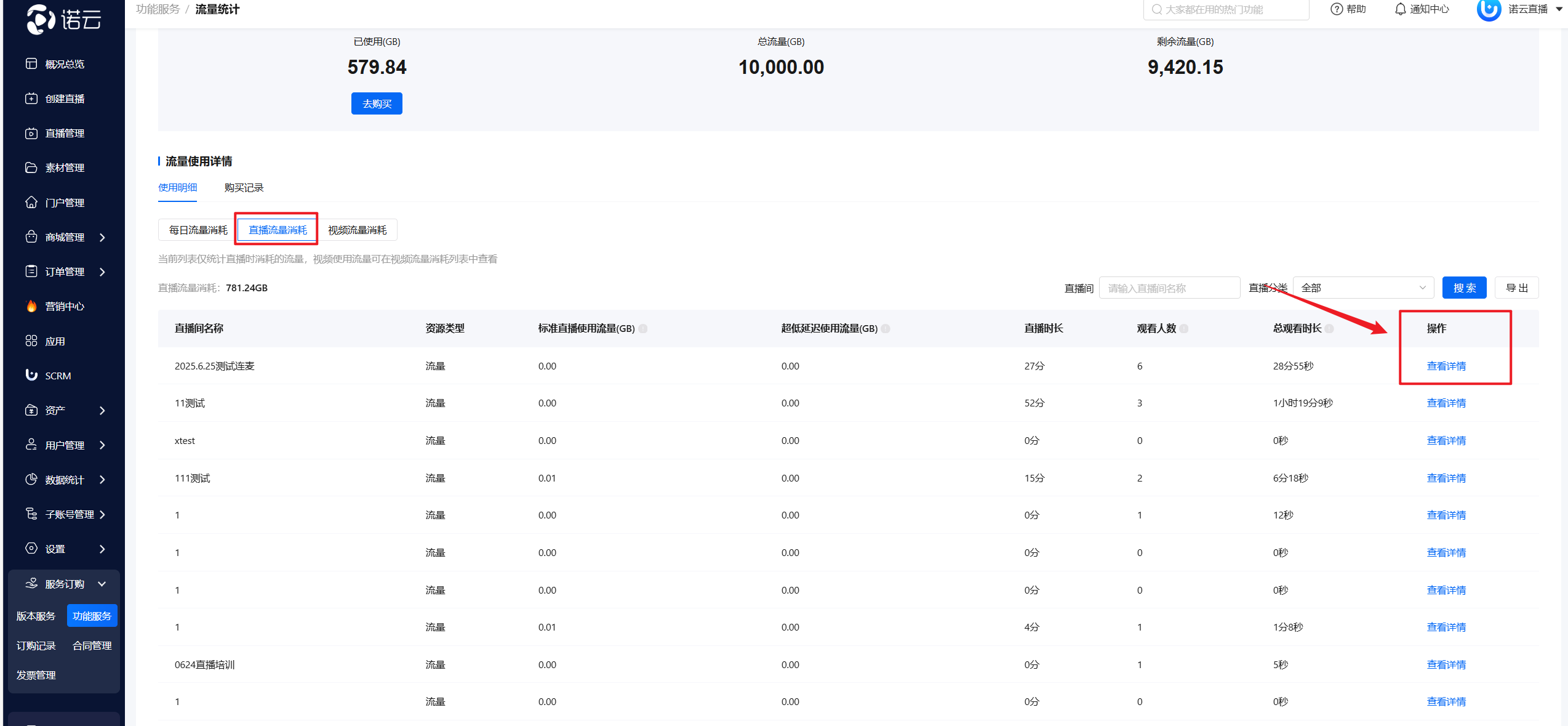Expand the 商城管理 sidebar menu
1568x726 pixels.
pos(102,237)
